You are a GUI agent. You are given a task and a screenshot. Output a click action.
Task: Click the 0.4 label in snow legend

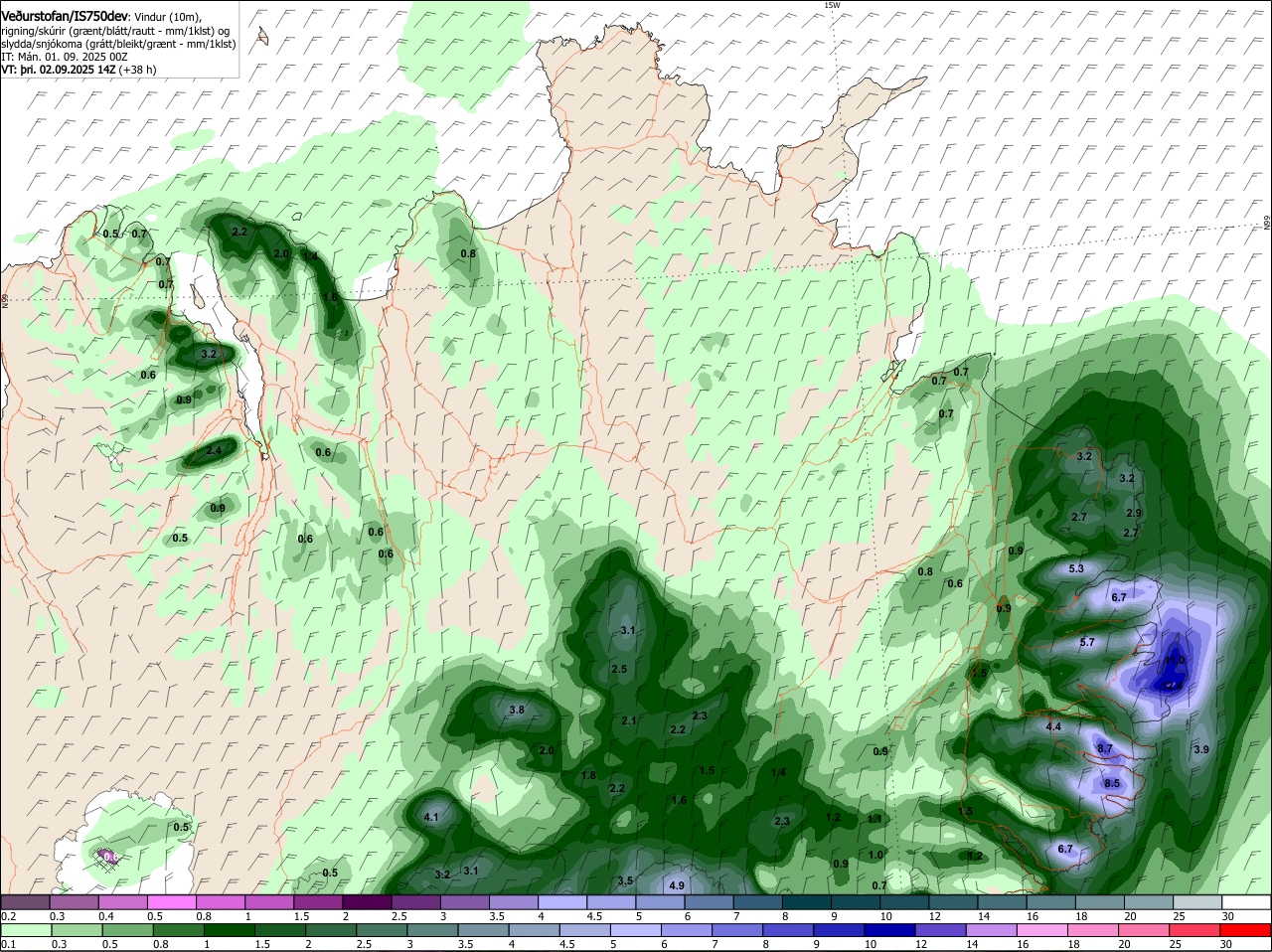pyautogui.click(x=106, y=915)
